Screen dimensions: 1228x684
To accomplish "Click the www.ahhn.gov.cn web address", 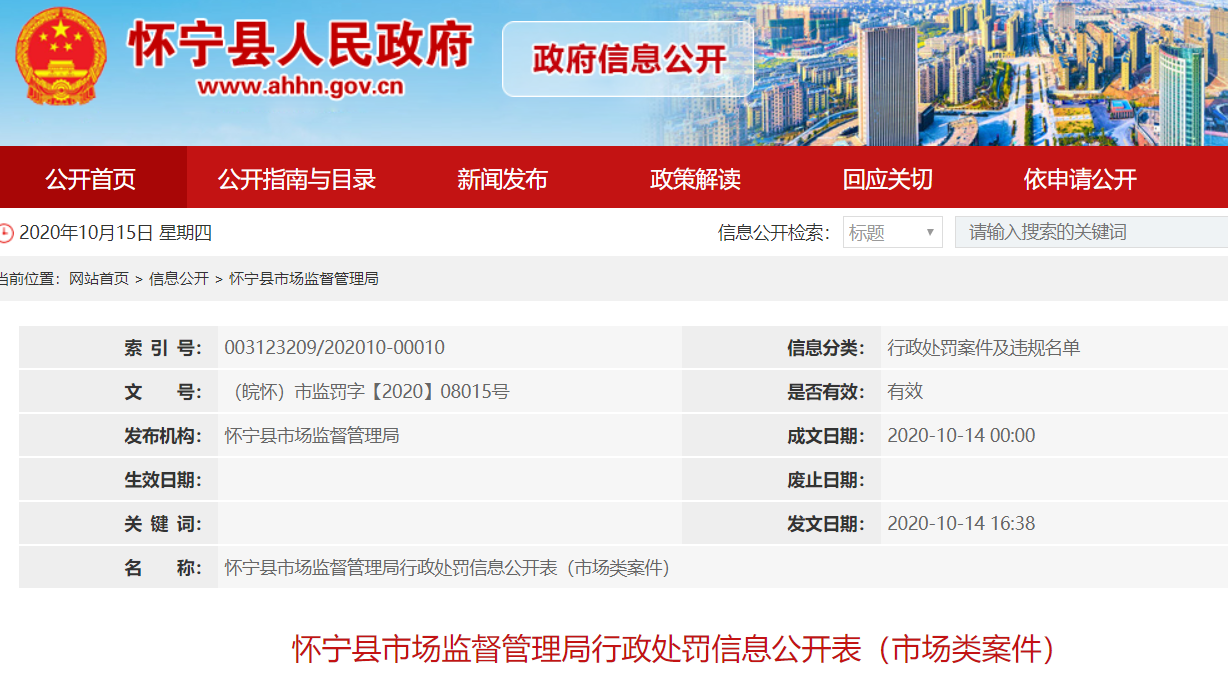I will coord(301,86).
